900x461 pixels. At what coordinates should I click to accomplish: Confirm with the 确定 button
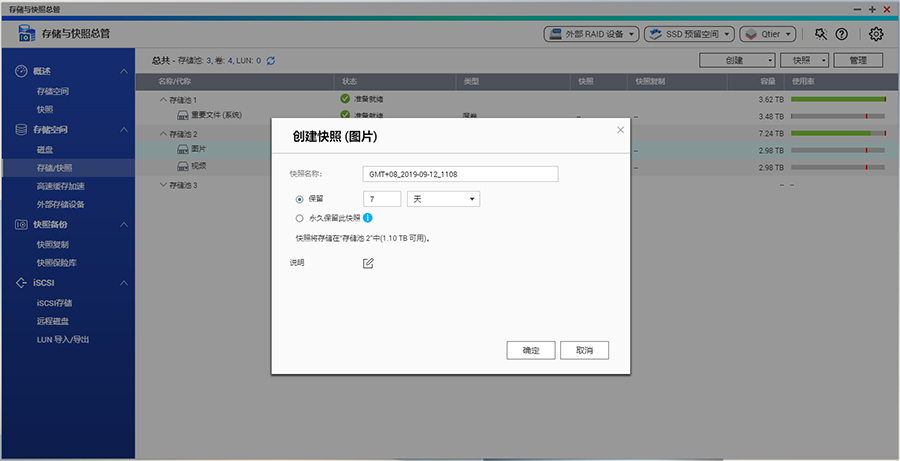point(531,350)
